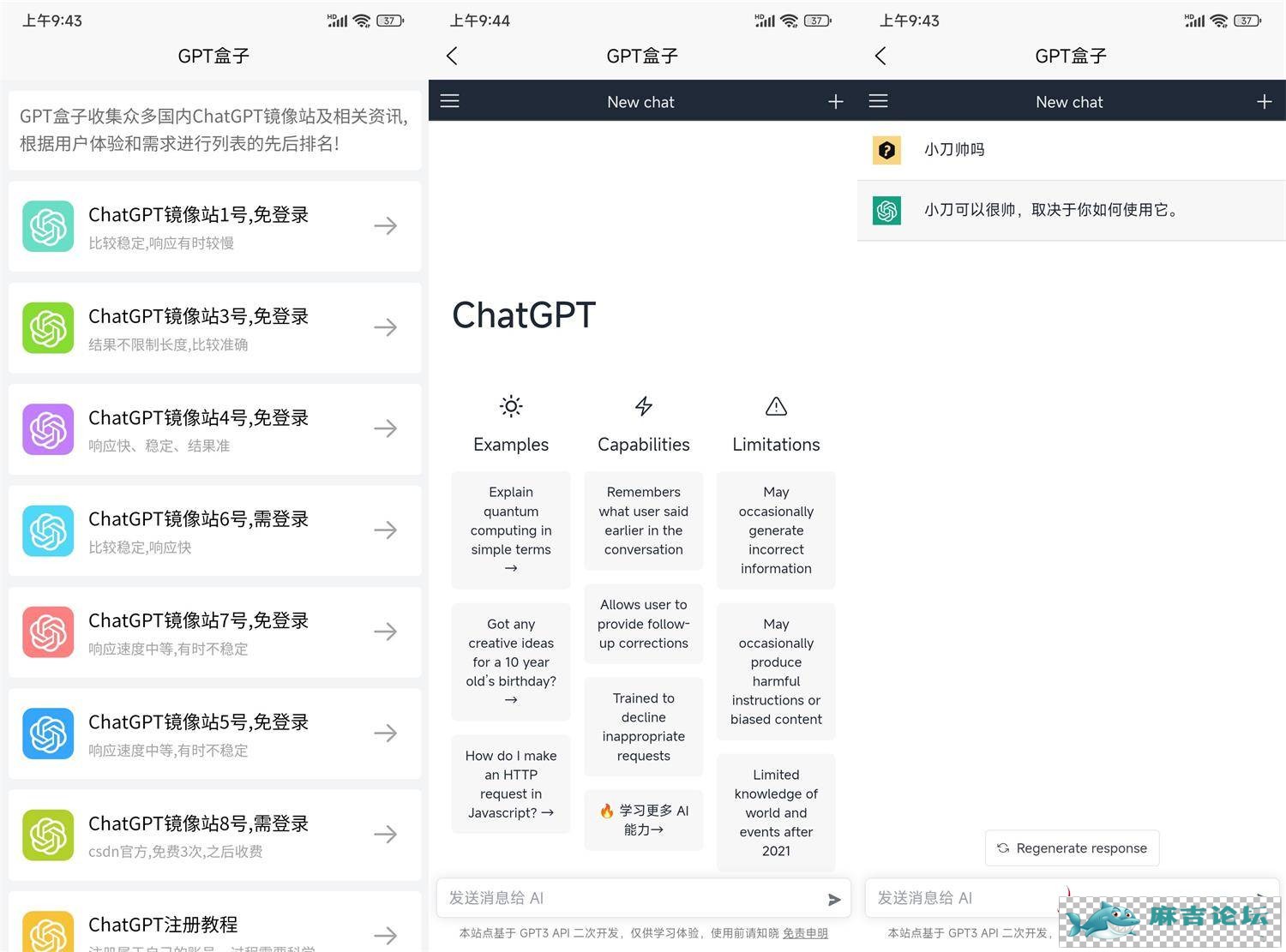Tap the cyan ChatGPT镜像站6号 logo icon
1286x952 pixels.
click(x=48, y=530)
